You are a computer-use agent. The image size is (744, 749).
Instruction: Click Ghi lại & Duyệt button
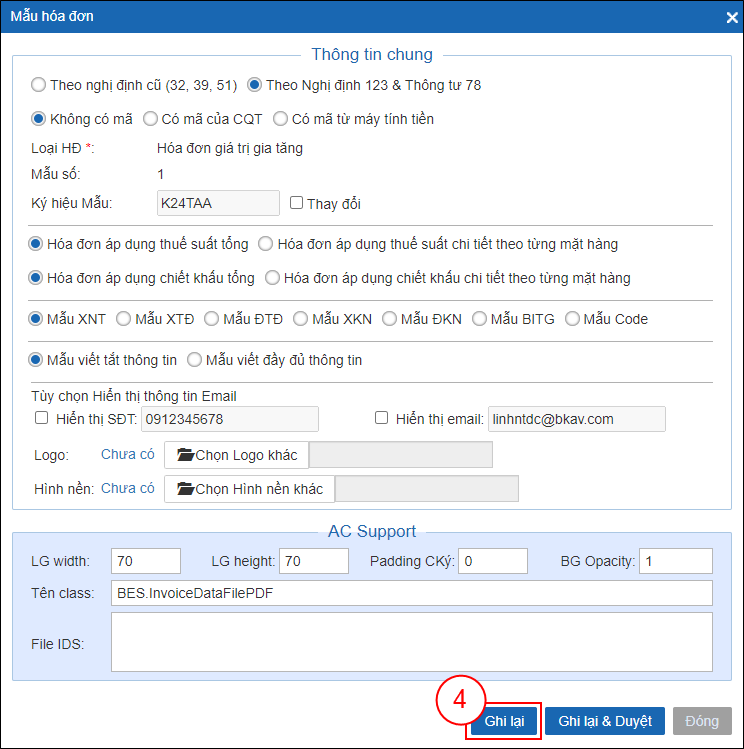605,721
